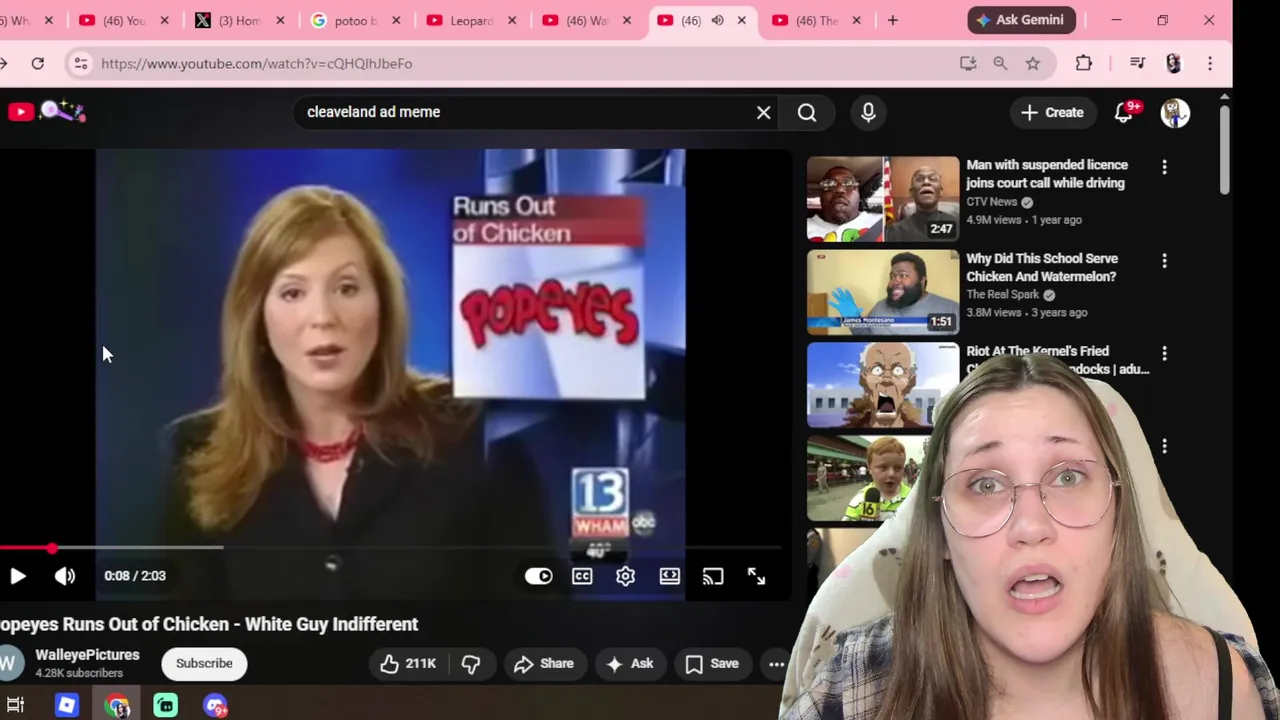
Task: Open Chrome taskbar icon
Action: pos(117,706)
